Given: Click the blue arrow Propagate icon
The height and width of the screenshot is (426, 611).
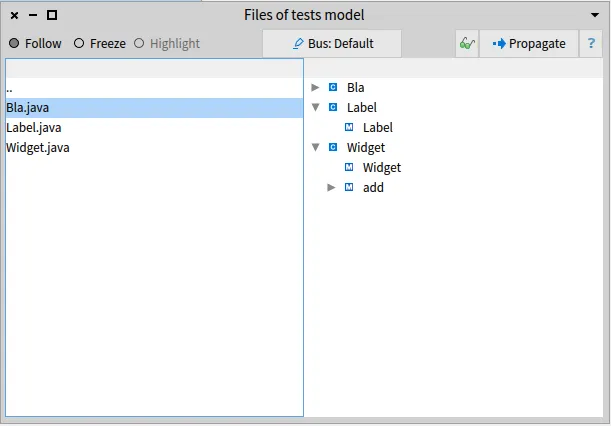Looking at the screenshot, I should [499, 43].
